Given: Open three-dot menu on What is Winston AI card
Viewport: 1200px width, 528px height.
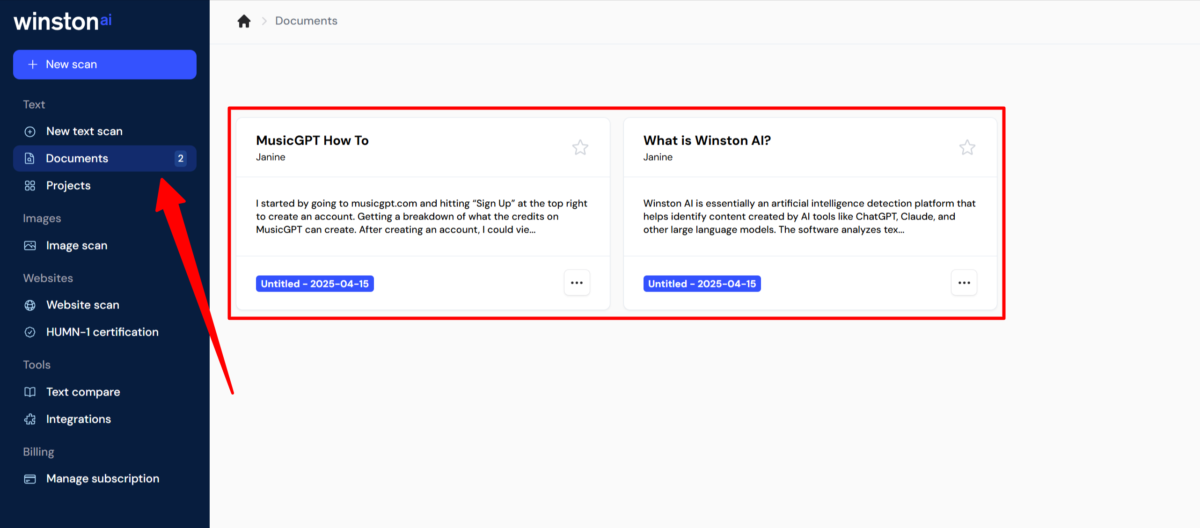Looking at the screenshot, I should 964,283.
